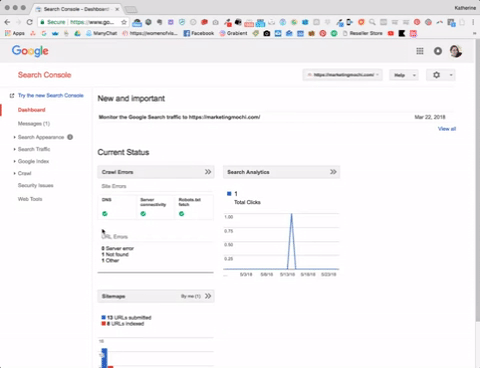
Task: Open the Chrome three-dot menu
Action: coord(473,22)
